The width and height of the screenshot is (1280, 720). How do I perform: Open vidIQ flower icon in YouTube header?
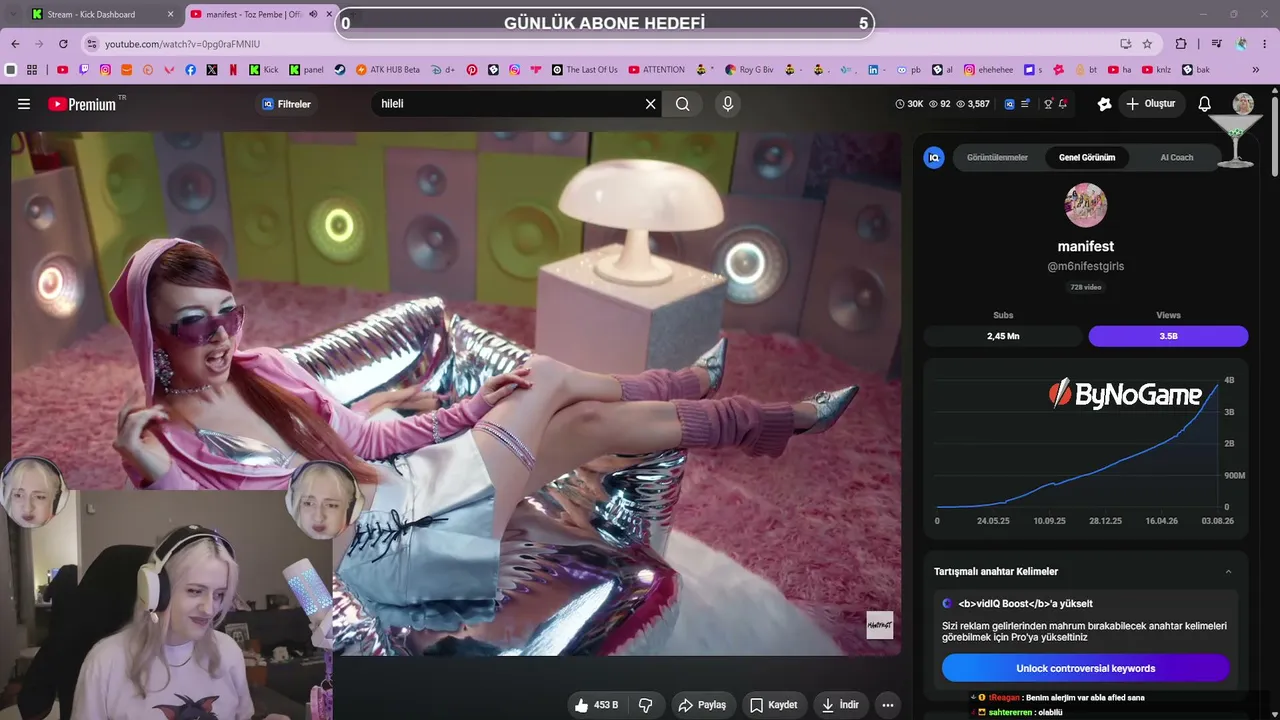pos(1104,104)
